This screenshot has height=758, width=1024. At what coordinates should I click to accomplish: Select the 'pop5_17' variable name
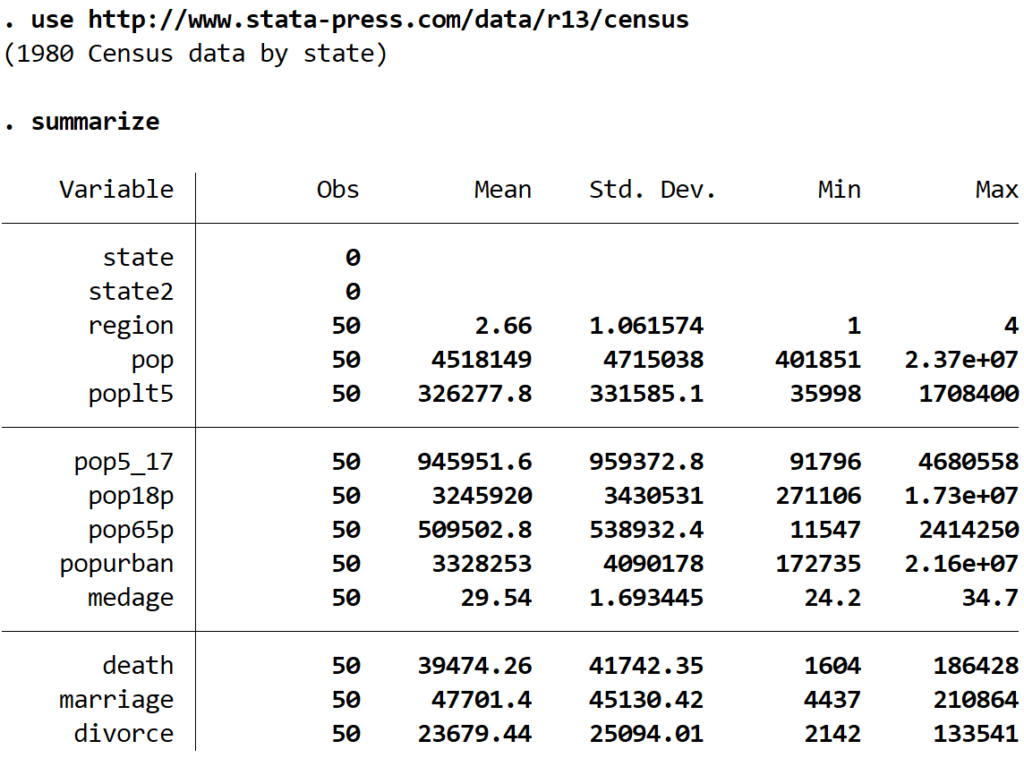(x=124, y=462)
